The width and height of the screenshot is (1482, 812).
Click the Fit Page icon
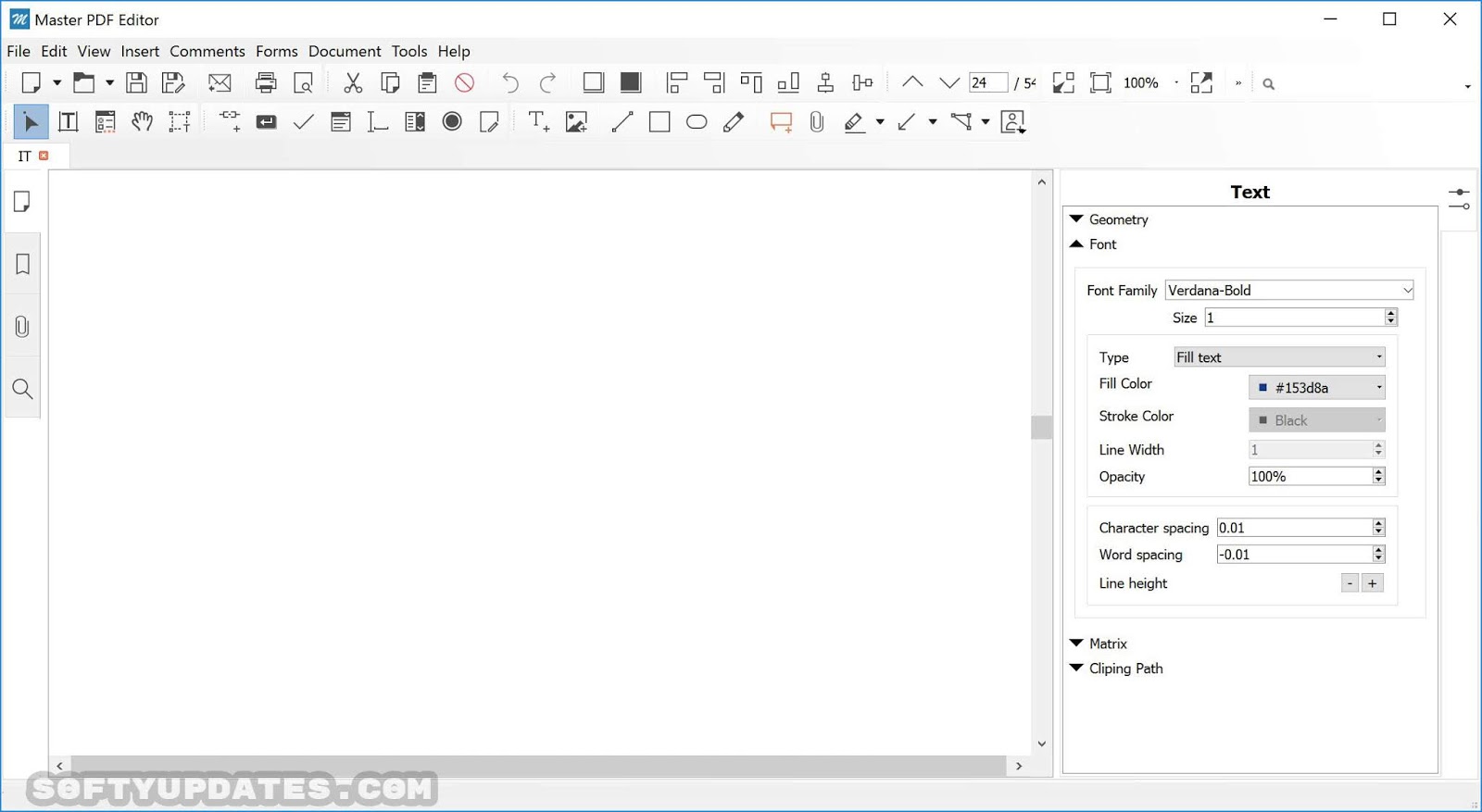pos(1100,82)
